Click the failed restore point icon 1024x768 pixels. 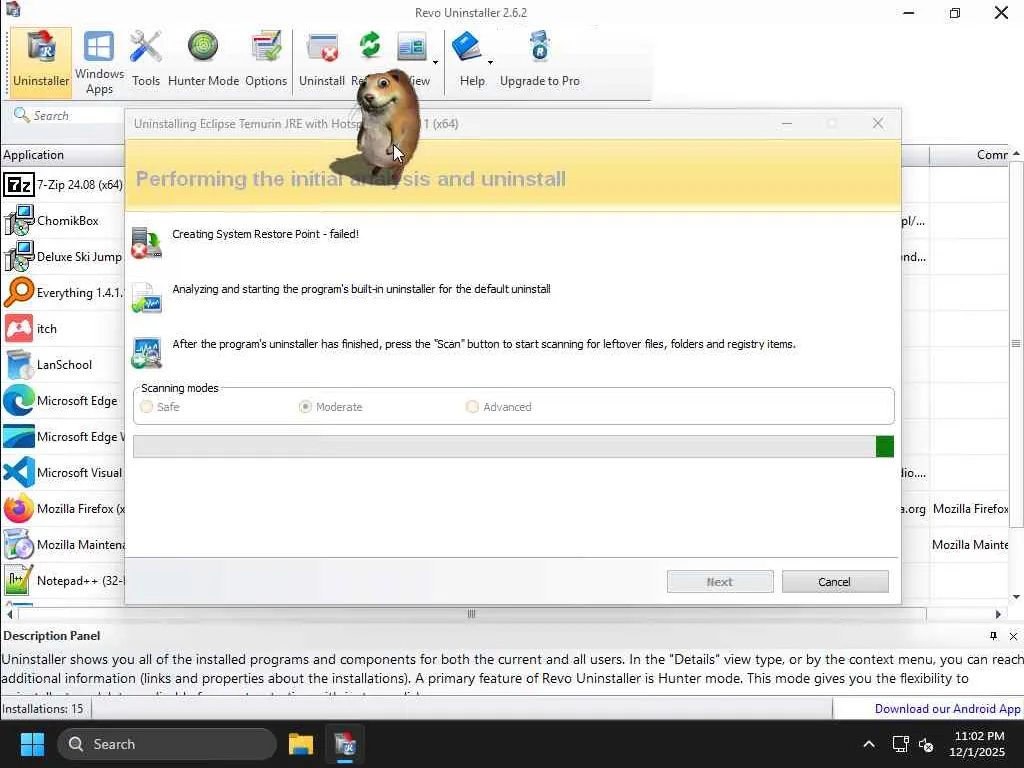tap(146, 243)
